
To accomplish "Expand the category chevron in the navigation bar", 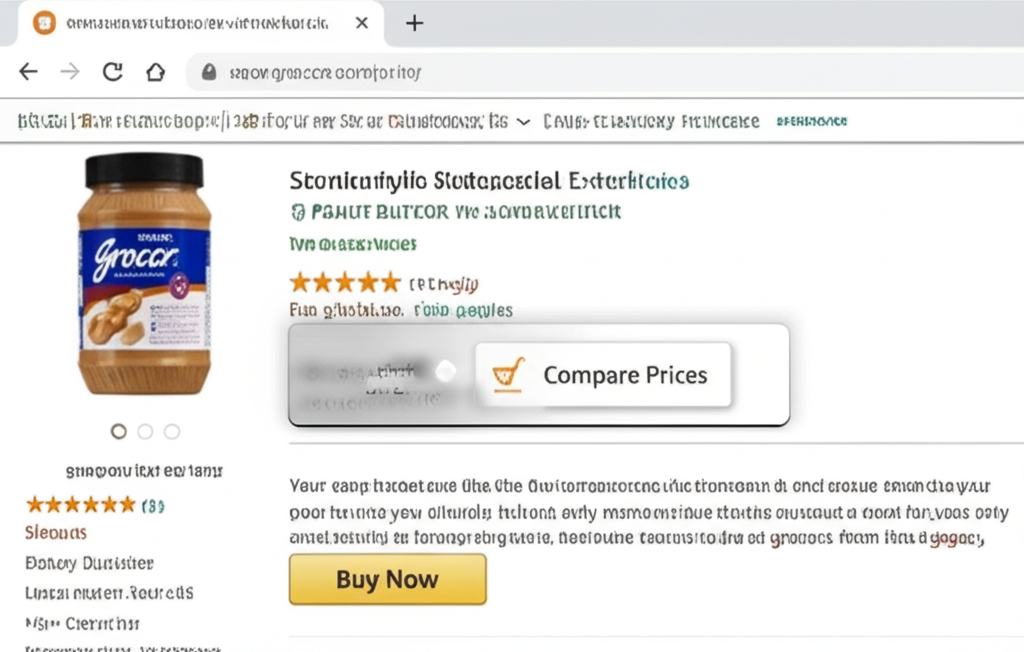I will [524, 120].
